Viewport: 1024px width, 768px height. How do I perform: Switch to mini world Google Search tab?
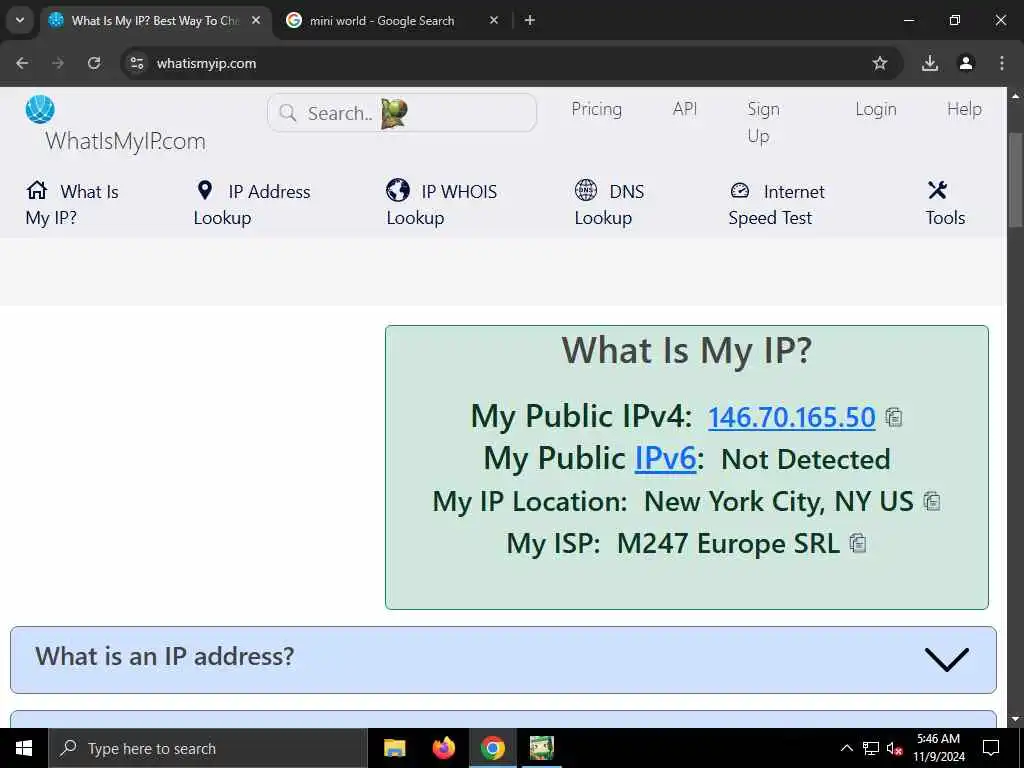coord(392,20)
